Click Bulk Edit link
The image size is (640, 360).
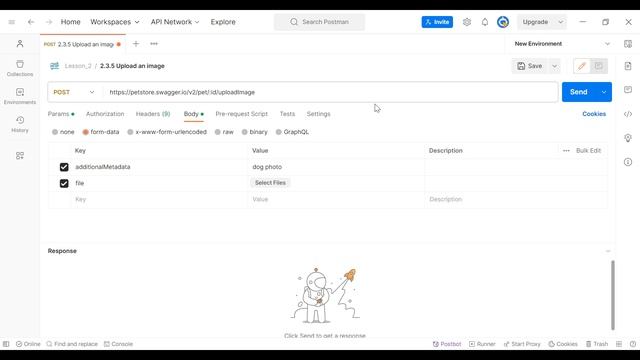(x=588, y=151)
